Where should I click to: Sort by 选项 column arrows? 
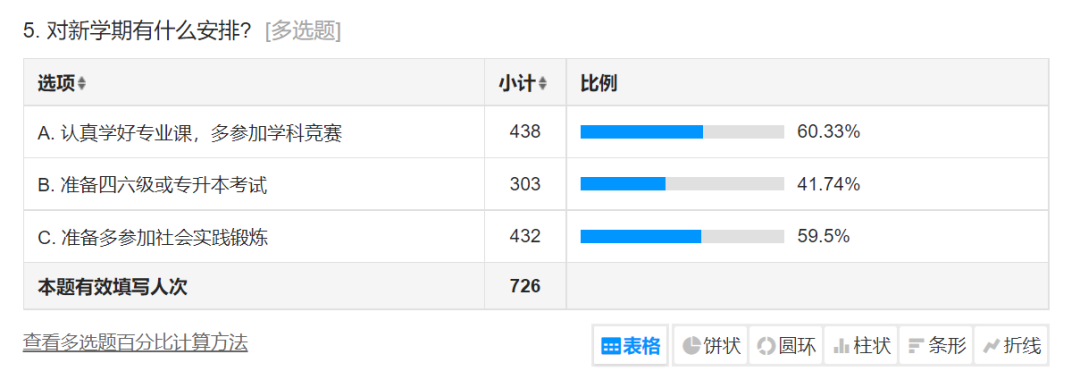[x=82, y=83]
